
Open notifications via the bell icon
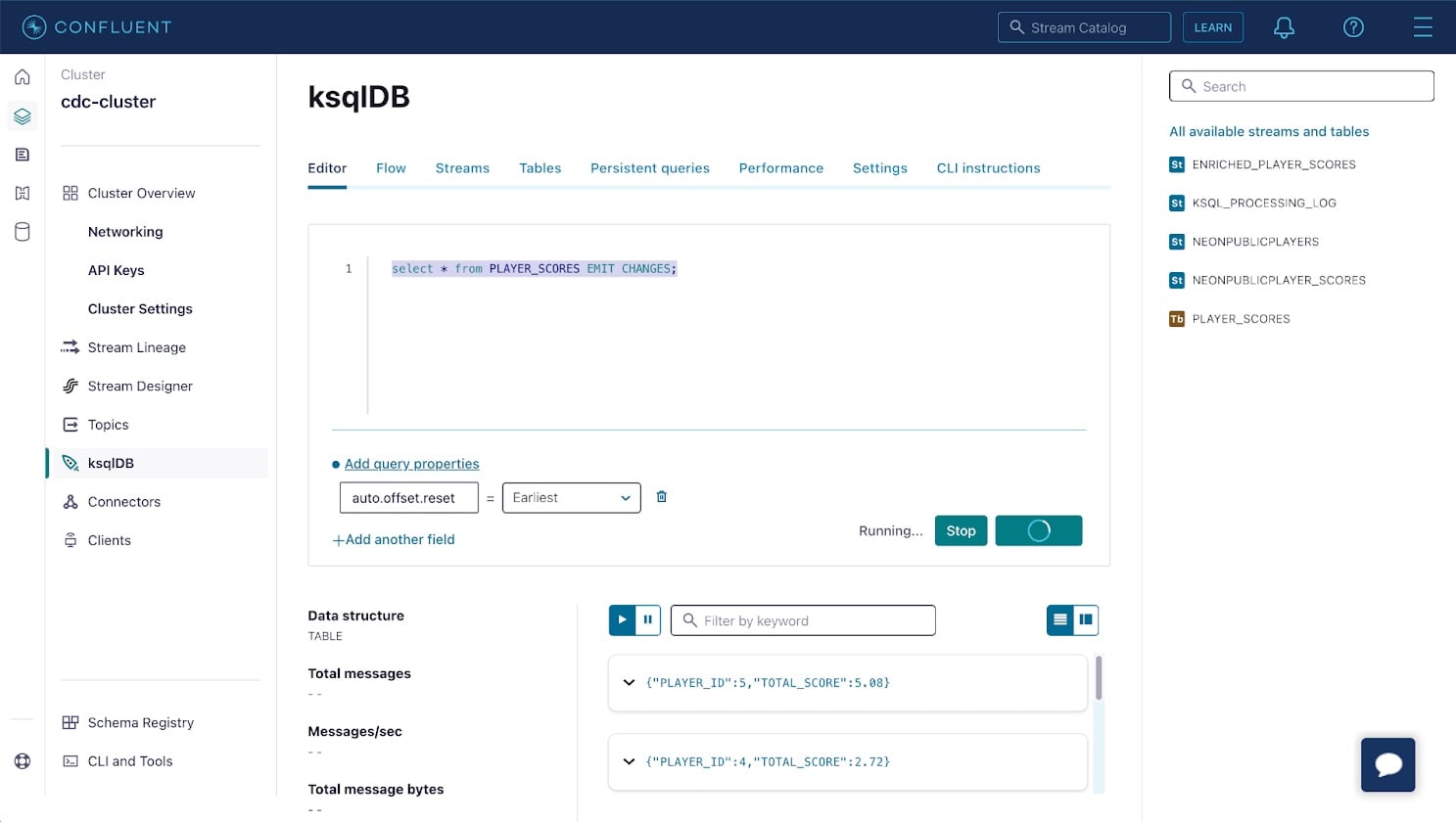[1284, 27]
